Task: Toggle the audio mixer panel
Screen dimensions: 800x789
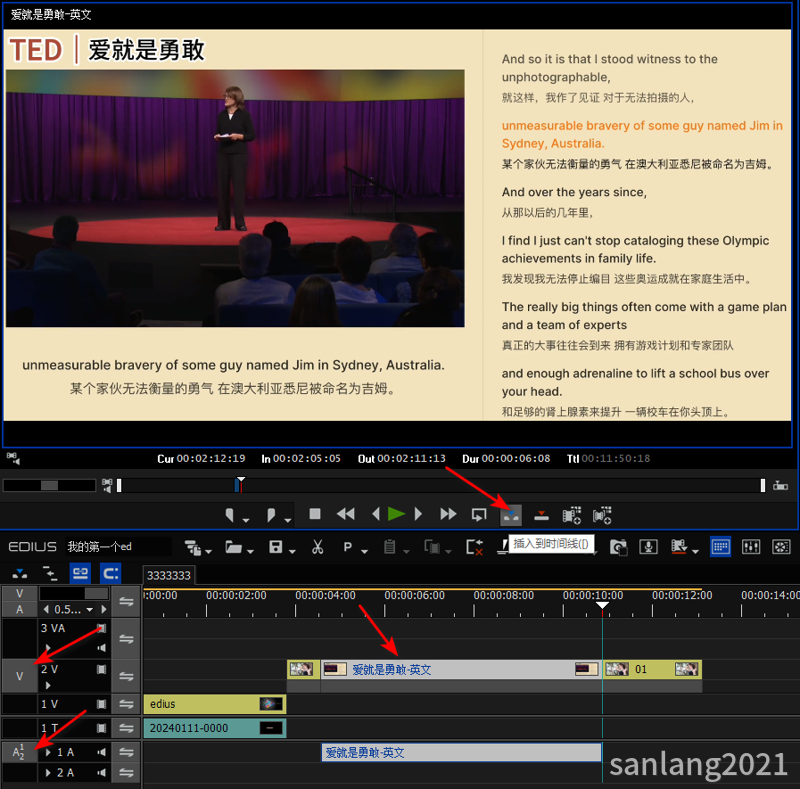Action: [751, 547]
